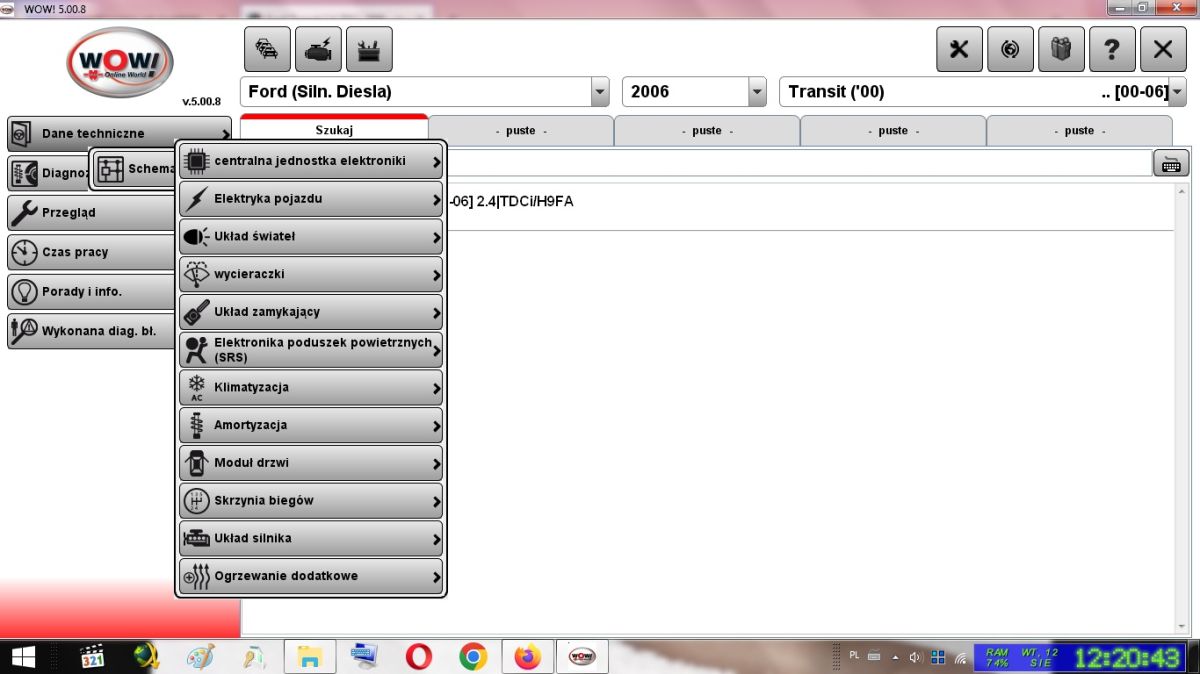Viewport: 1200px width, 674px height.
Task: Open the Wykonana diag. bł. sidebar item
Action: [x=92, y=330]
